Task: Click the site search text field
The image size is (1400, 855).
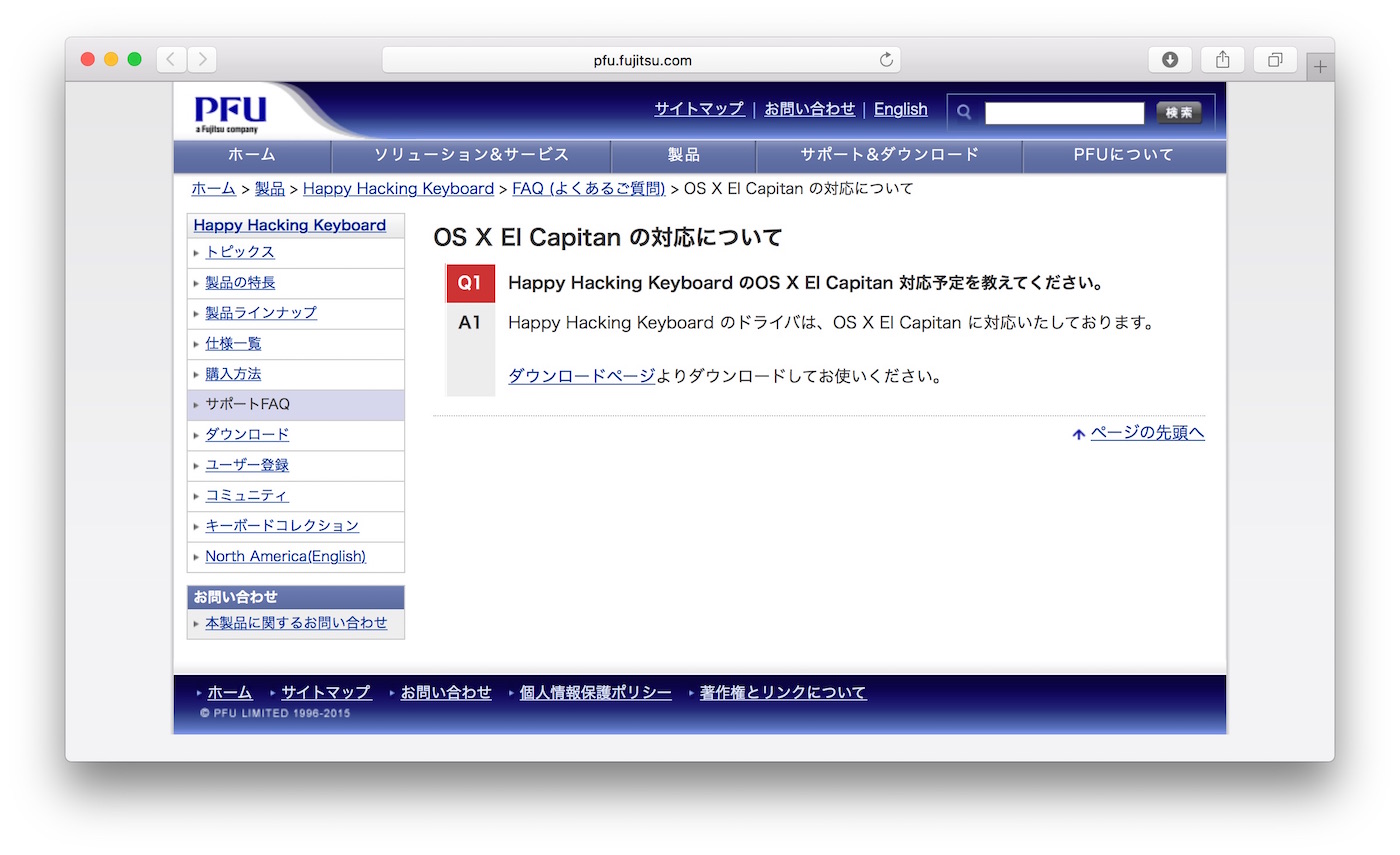Action: pos(1064,113)
